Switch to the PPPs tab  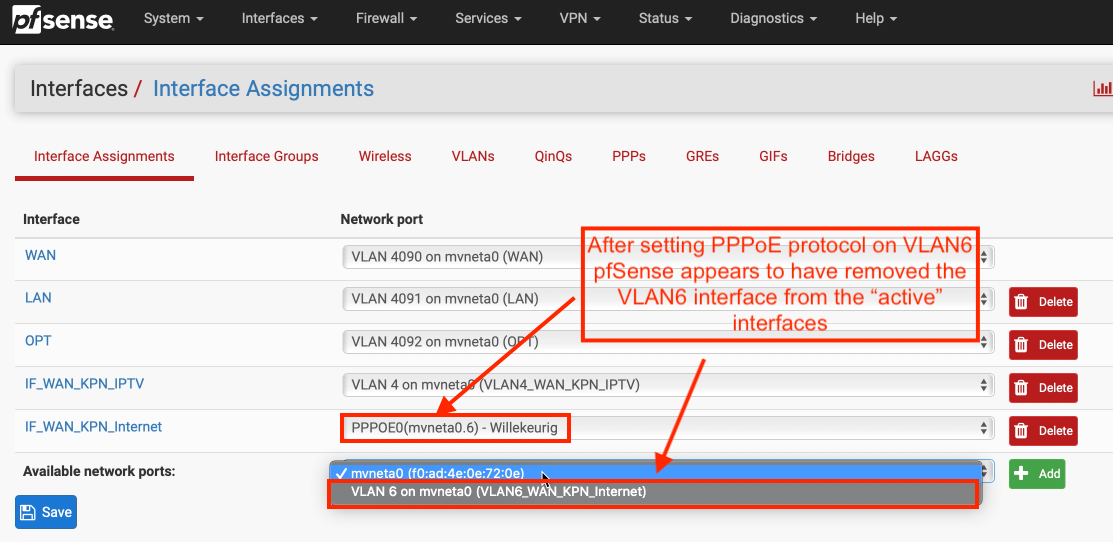(x=629, y=156)
